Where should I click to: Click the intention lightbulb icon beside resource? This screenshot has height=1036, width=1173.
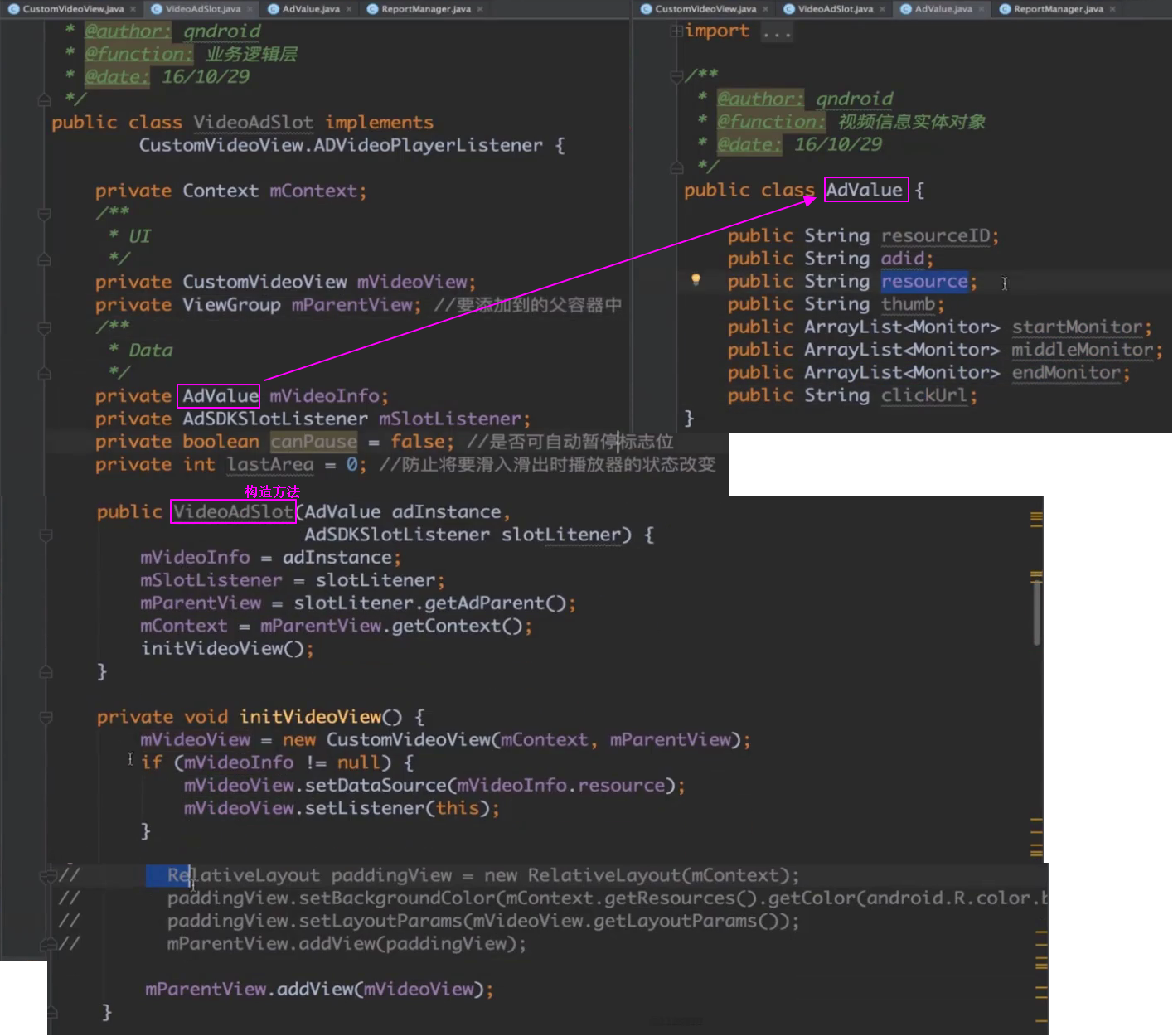[696, 280]
